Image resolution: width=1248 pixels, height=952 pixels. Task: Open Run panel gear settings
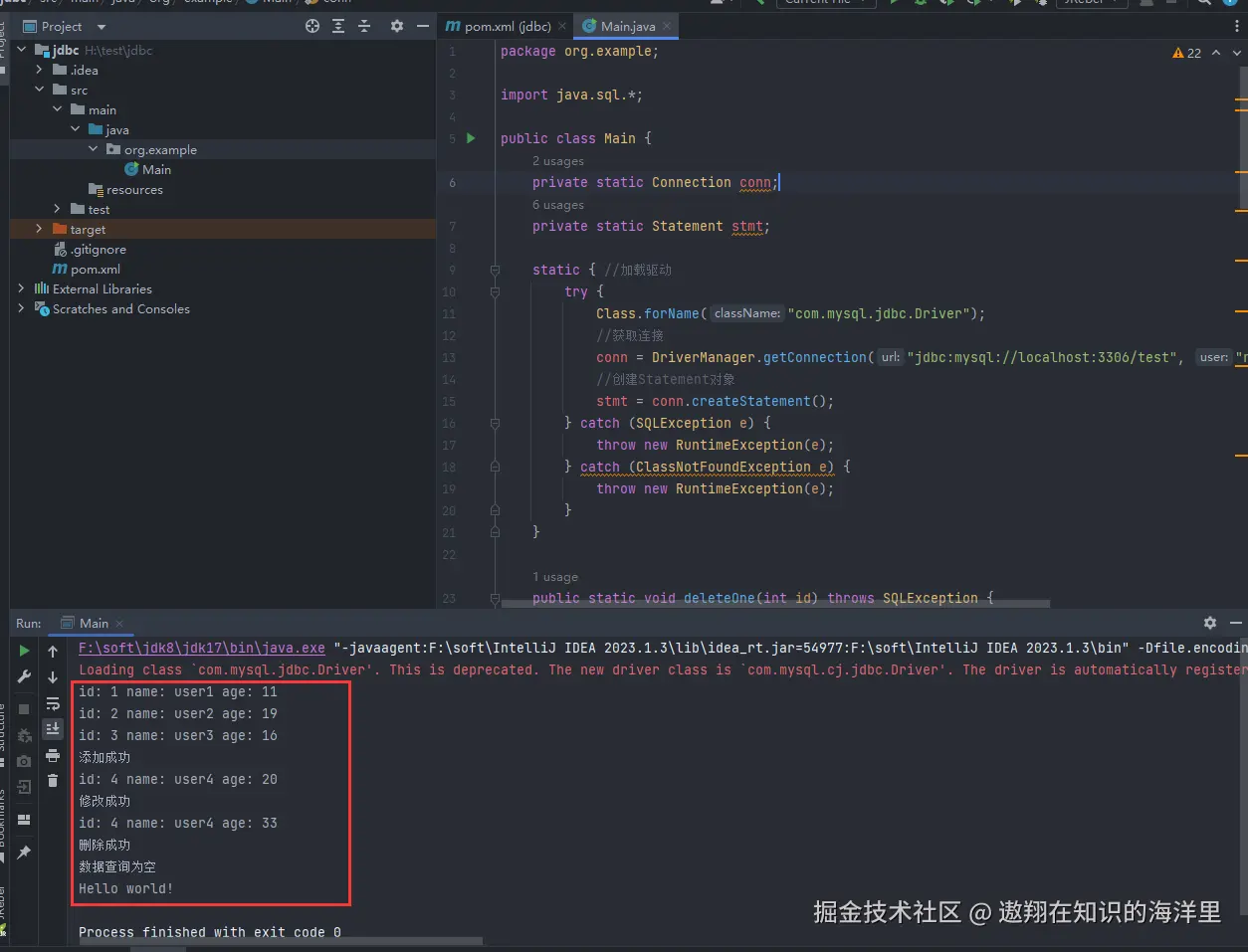tap(1210, 623)
